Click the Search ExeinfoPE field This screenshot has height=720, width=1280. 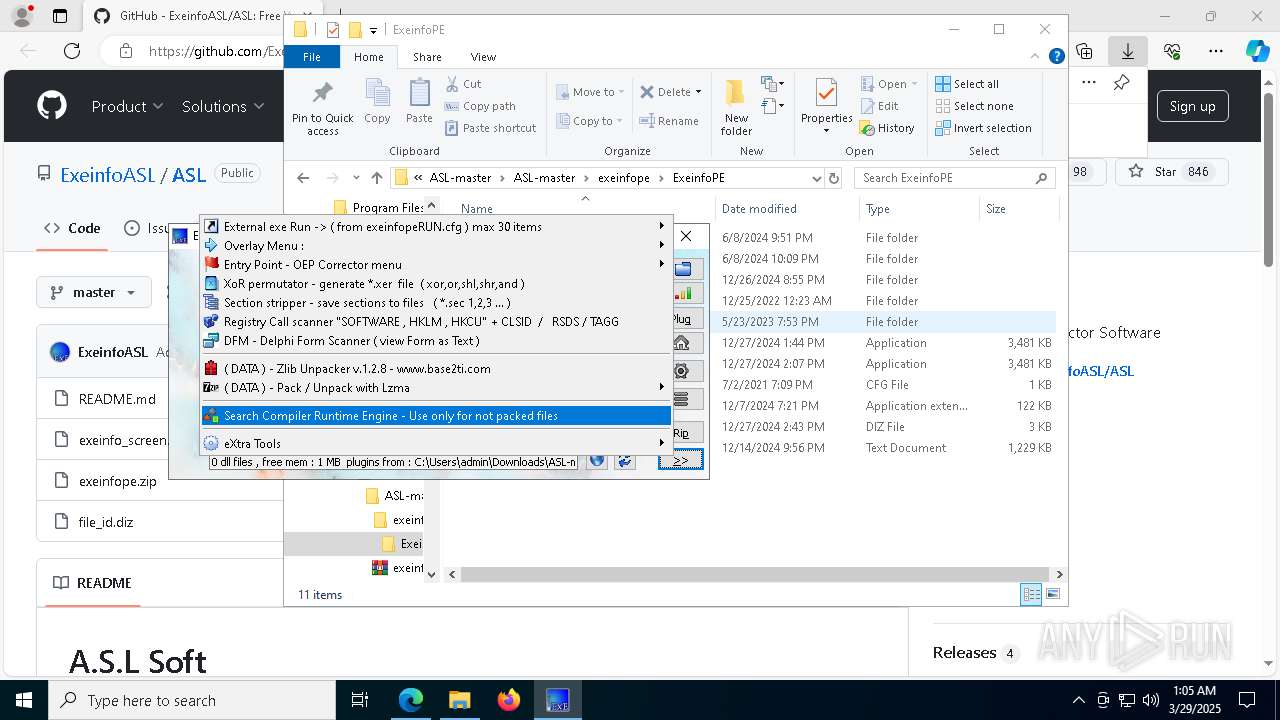tap(955, 178)
